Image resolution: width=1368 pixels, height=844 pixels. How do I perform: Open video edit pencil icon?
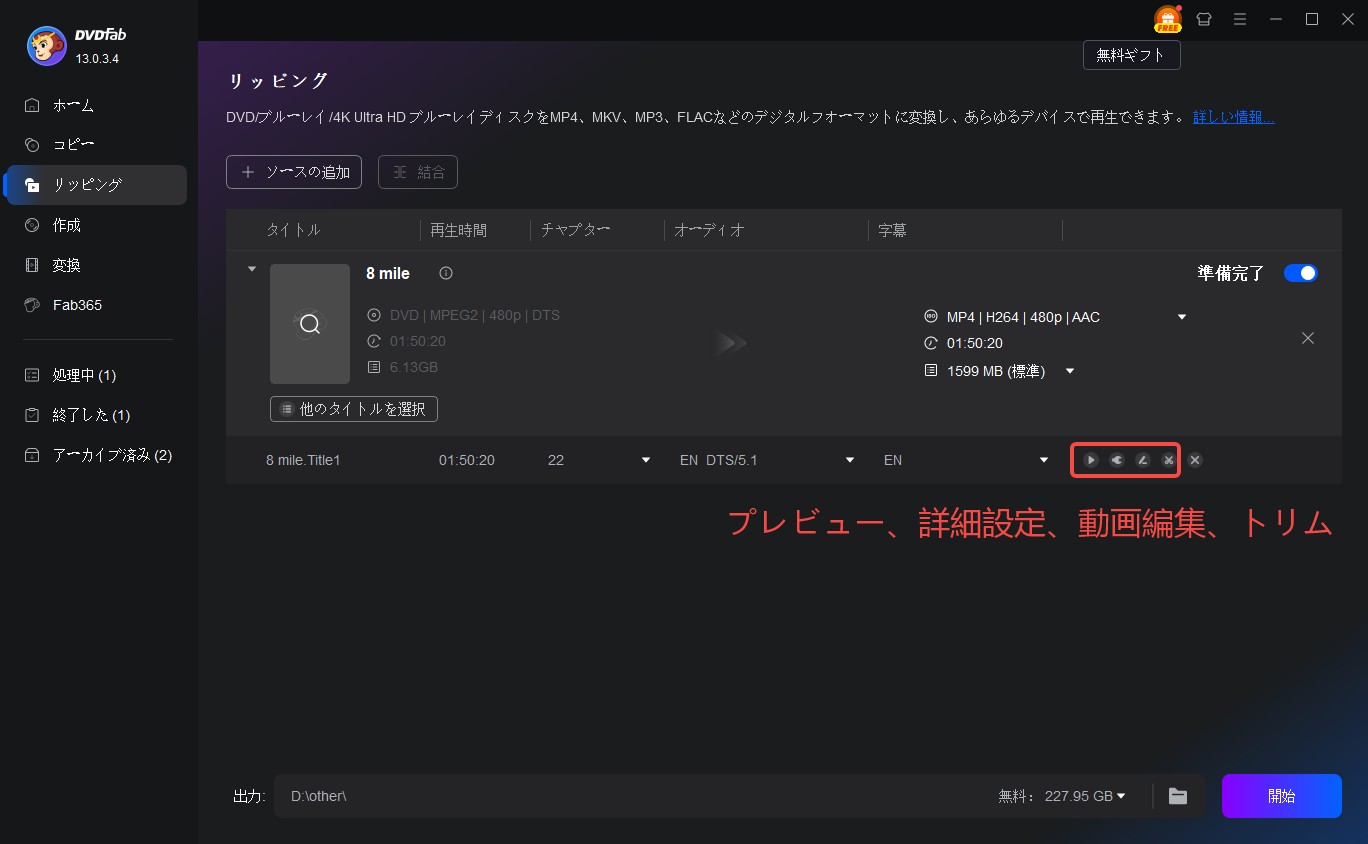(1143, 460)
